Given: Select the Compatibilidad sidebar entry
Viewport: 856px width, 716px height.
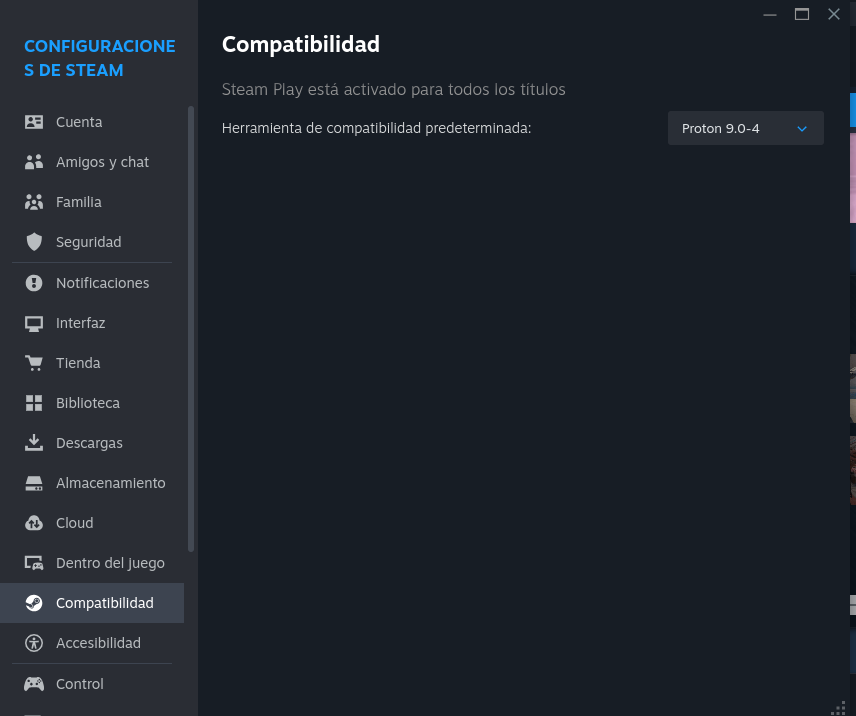Looking at the screenshot, I should point(104,603).
